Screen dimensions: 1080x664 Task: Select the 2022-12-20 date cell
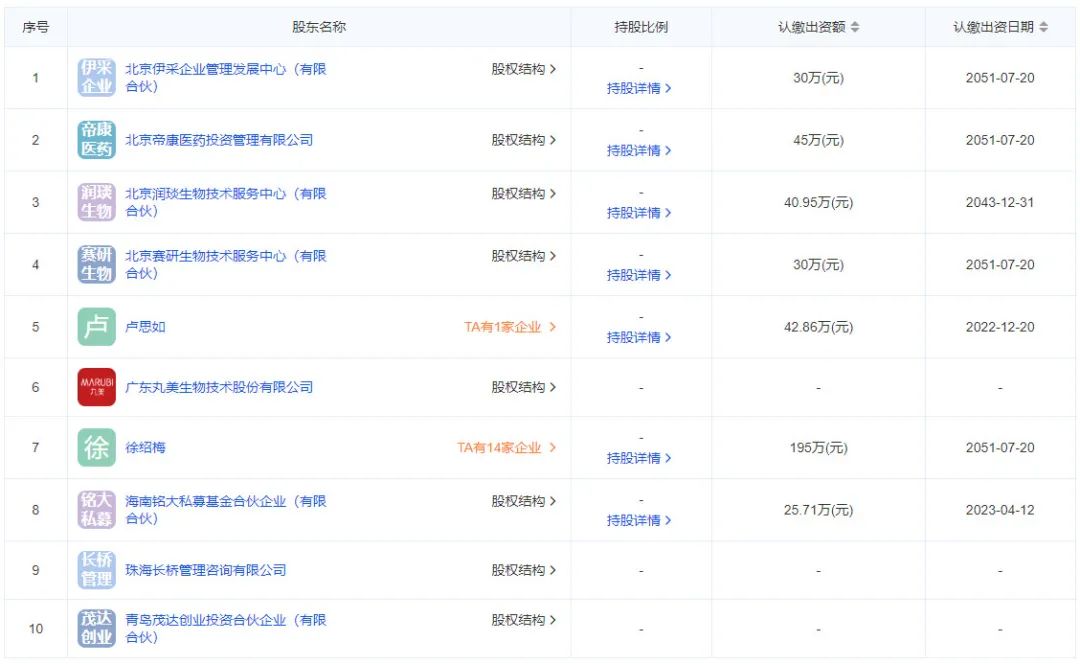(x=1000, y=326)
